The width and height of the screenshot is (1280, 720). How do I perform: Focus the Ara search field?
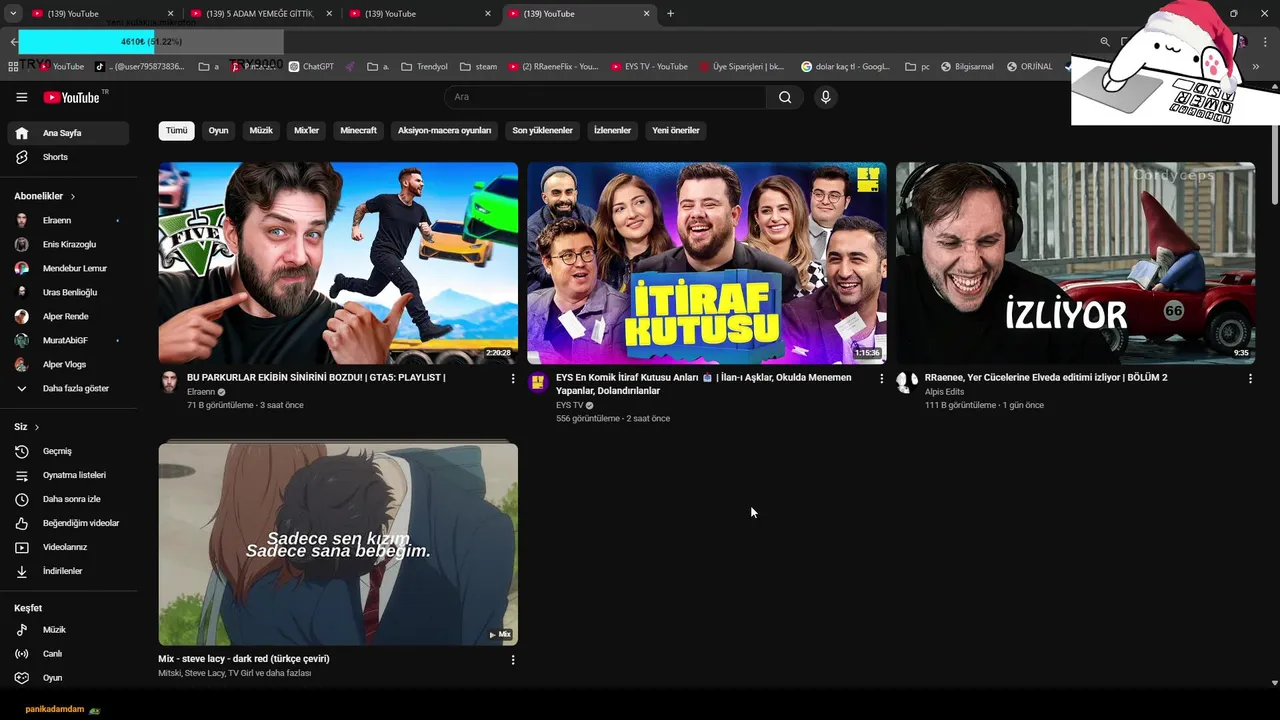point(605,97)
